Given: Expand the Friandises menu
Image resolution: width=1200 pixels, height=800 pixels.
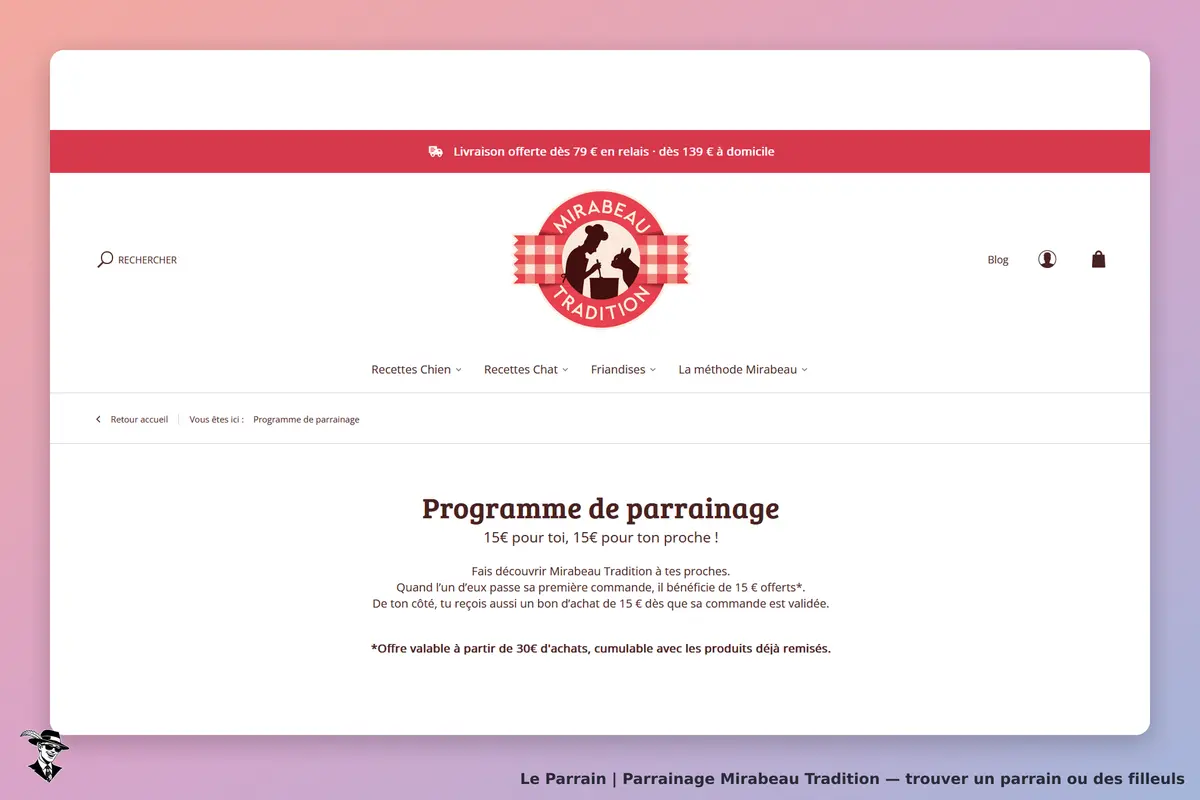Looking at the screenshot, I should point(623,370).
